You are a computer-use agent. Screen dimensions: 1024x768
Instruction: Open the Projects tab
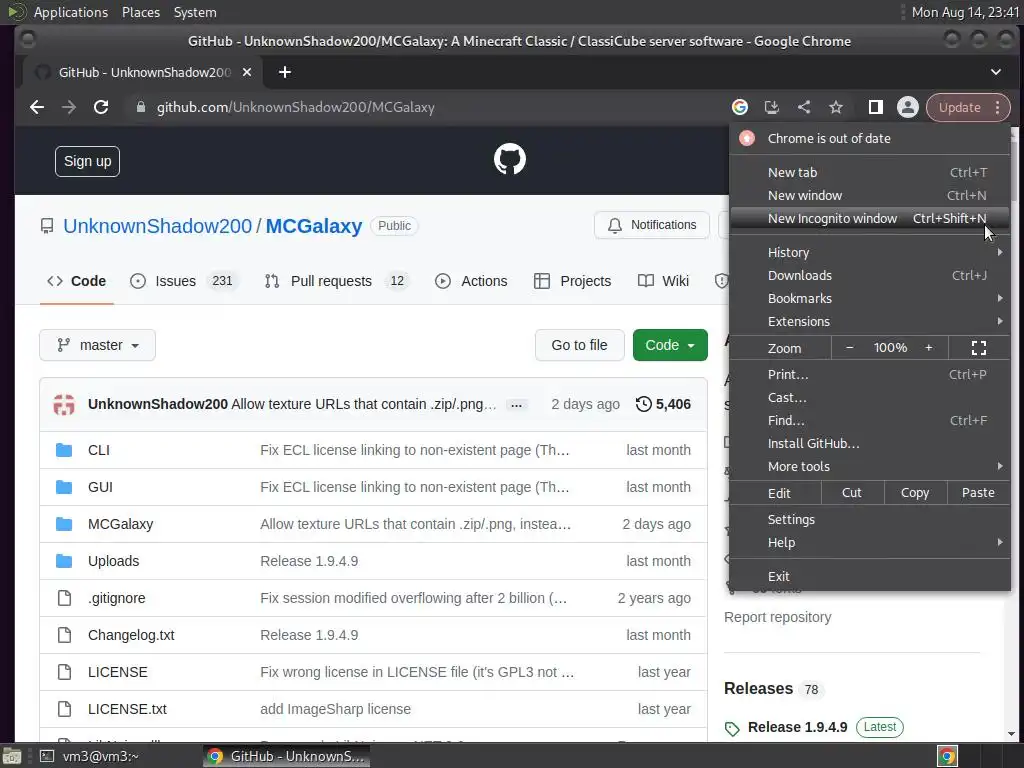pos(573,281)
